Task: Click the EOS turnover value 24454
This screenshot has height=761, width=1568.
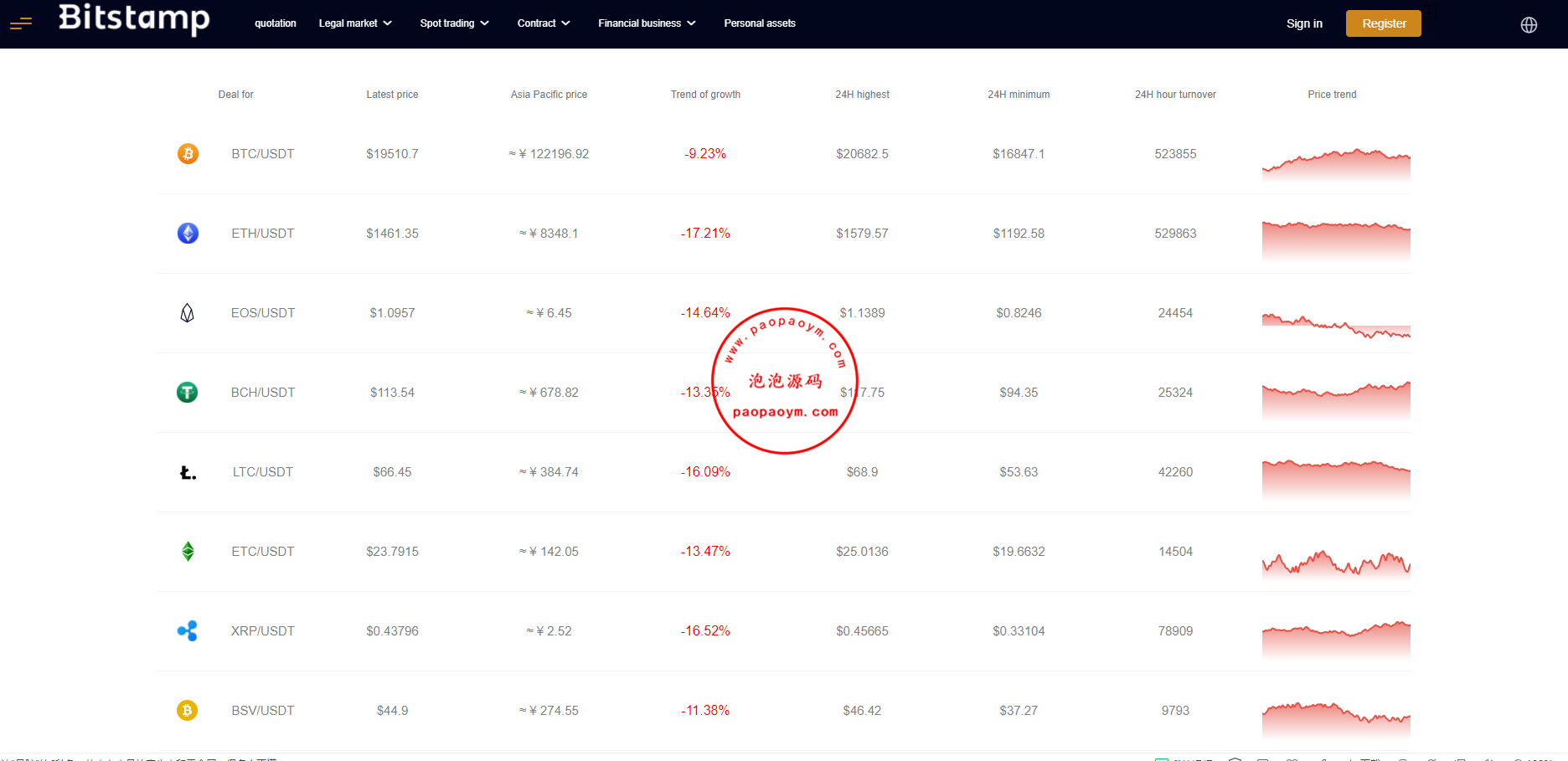Action: point(1175,313)
